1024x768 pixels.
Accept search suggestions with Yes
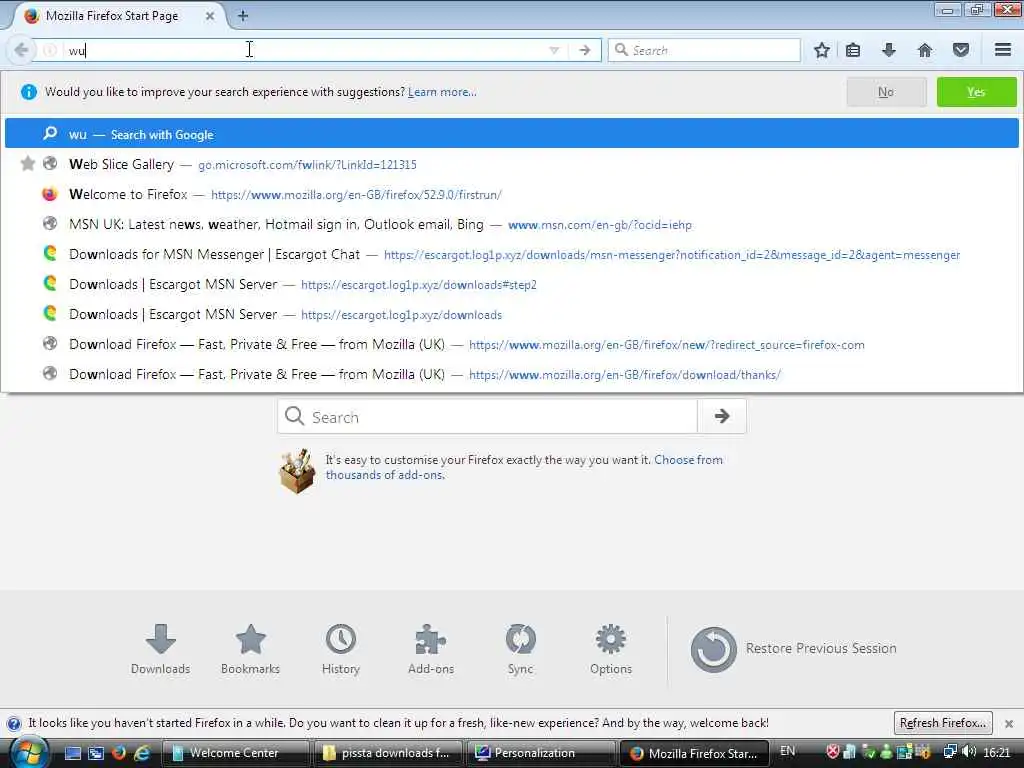coord(976,92)
